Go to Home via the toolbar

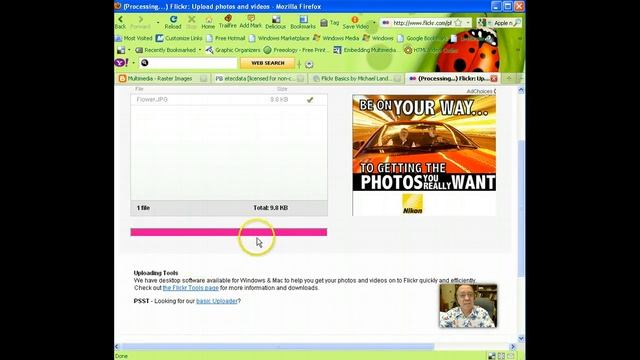click(x=208, y=22)
